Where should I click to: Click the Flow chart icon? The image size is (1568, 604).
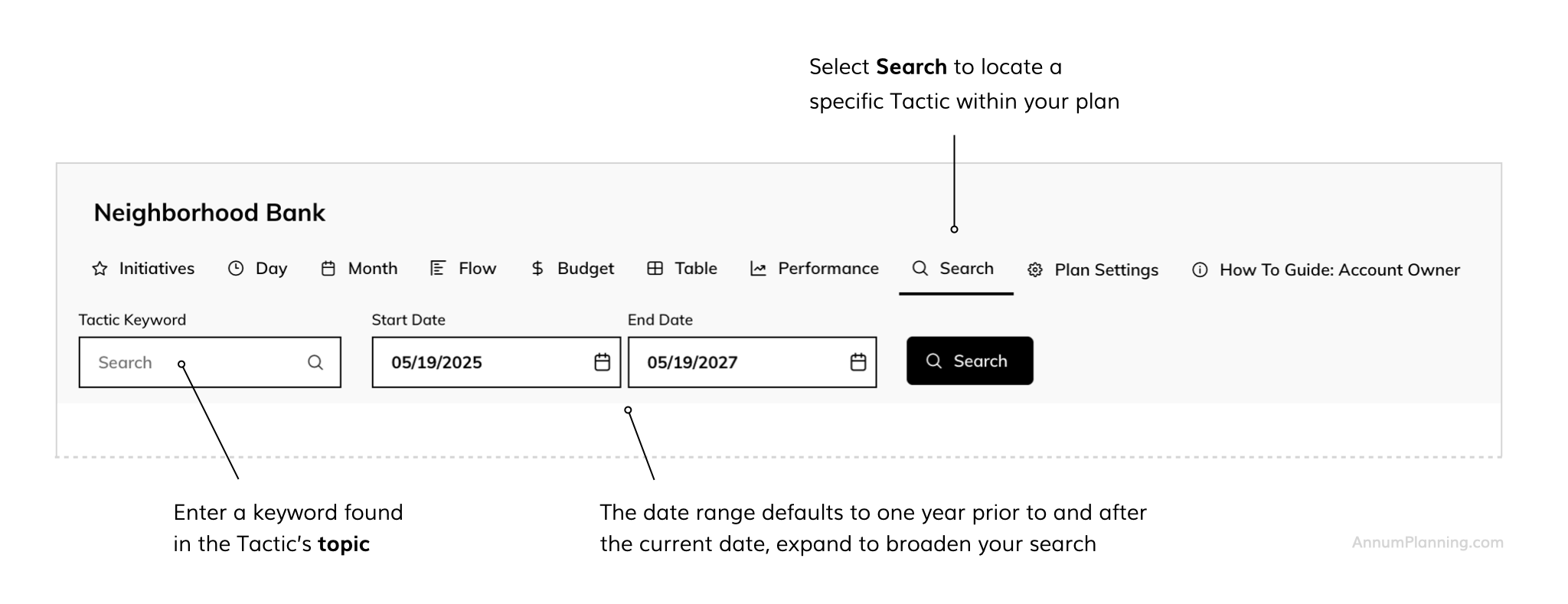pyautogui.click(x=438, y=268)
